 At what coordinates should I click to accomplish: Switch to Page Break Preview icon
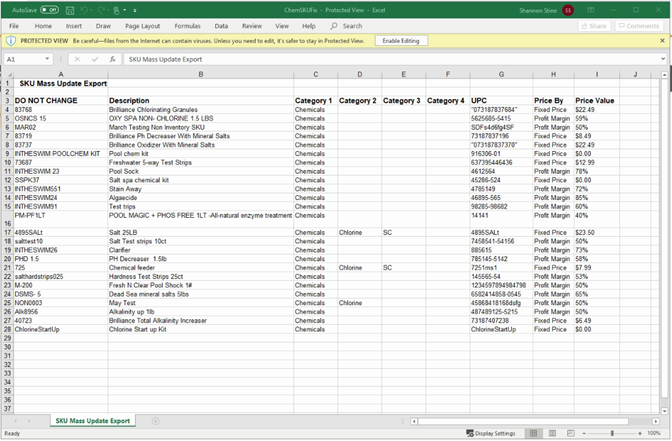(570, 434)
